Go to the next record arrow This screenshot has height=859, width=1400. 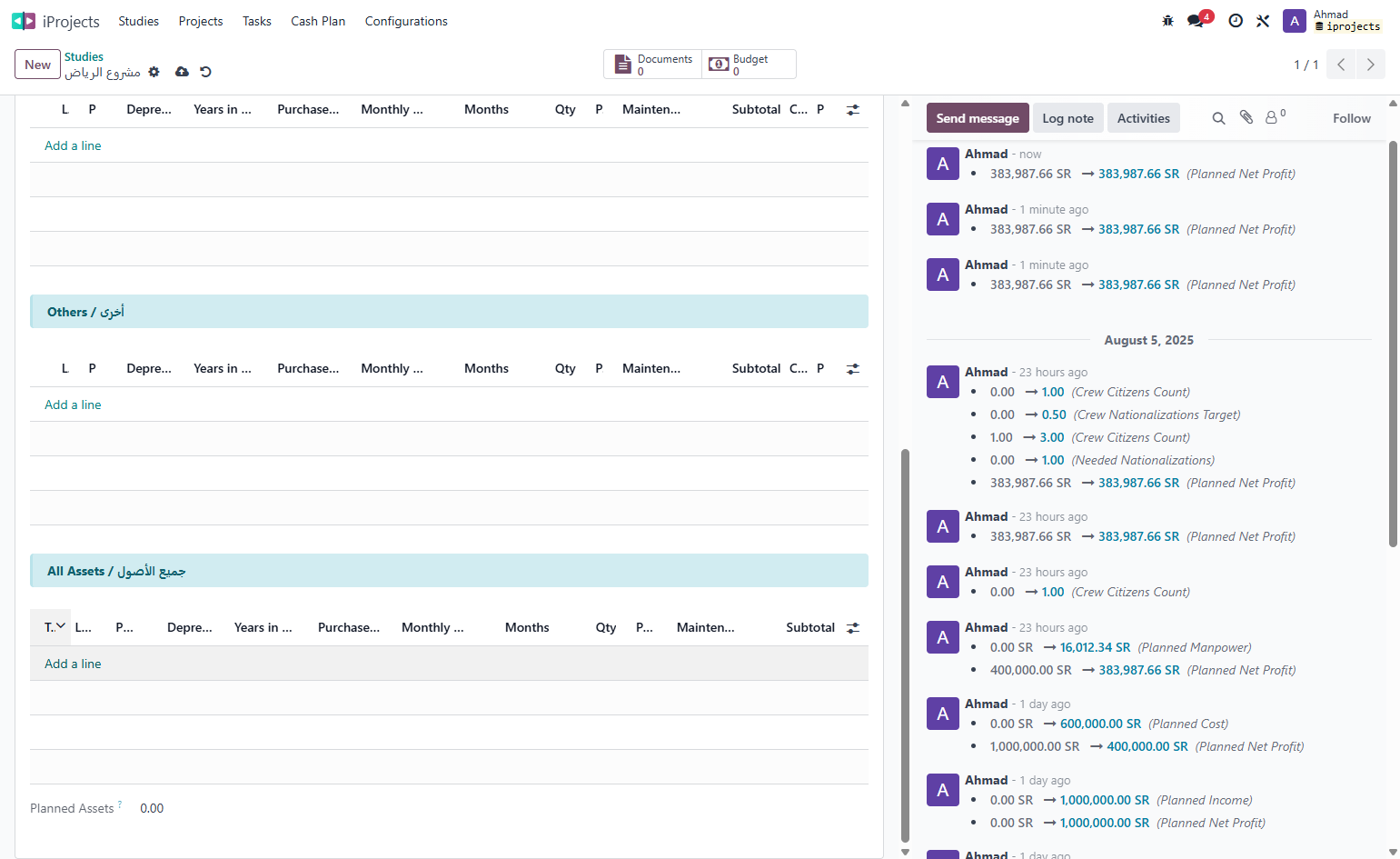(x=1371, y=65)
